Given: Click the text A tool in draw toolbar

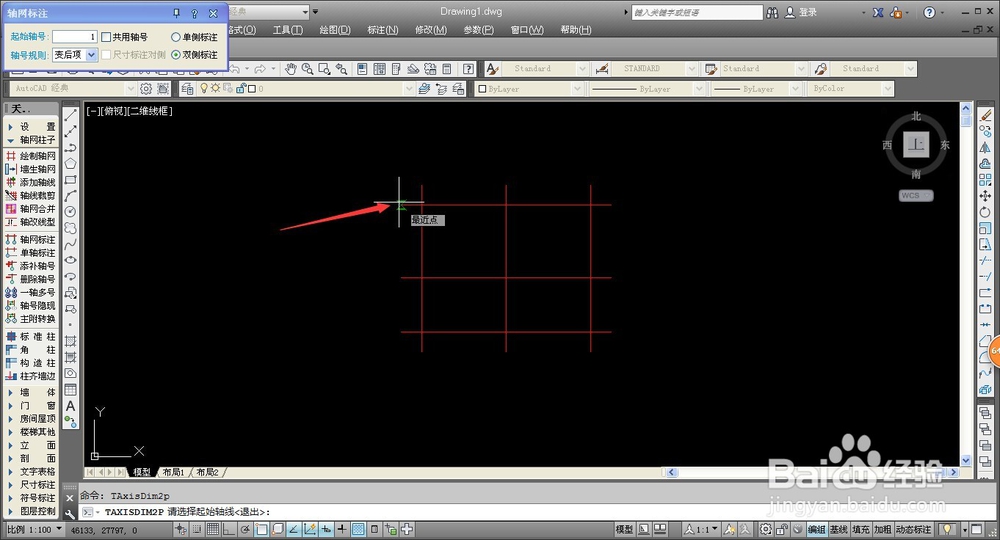Looking at the screenshot, I should point(71,406).
